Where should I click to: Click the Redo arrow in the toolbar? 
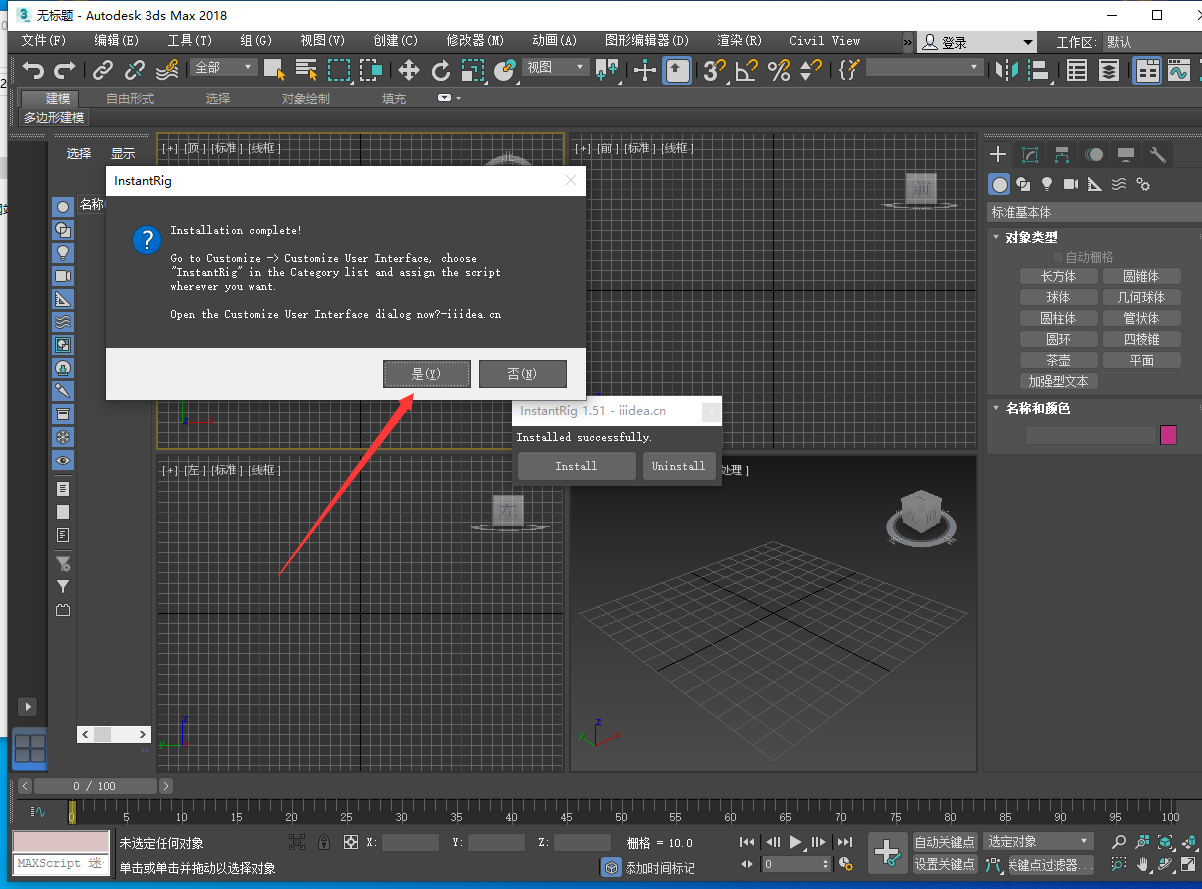65,70
